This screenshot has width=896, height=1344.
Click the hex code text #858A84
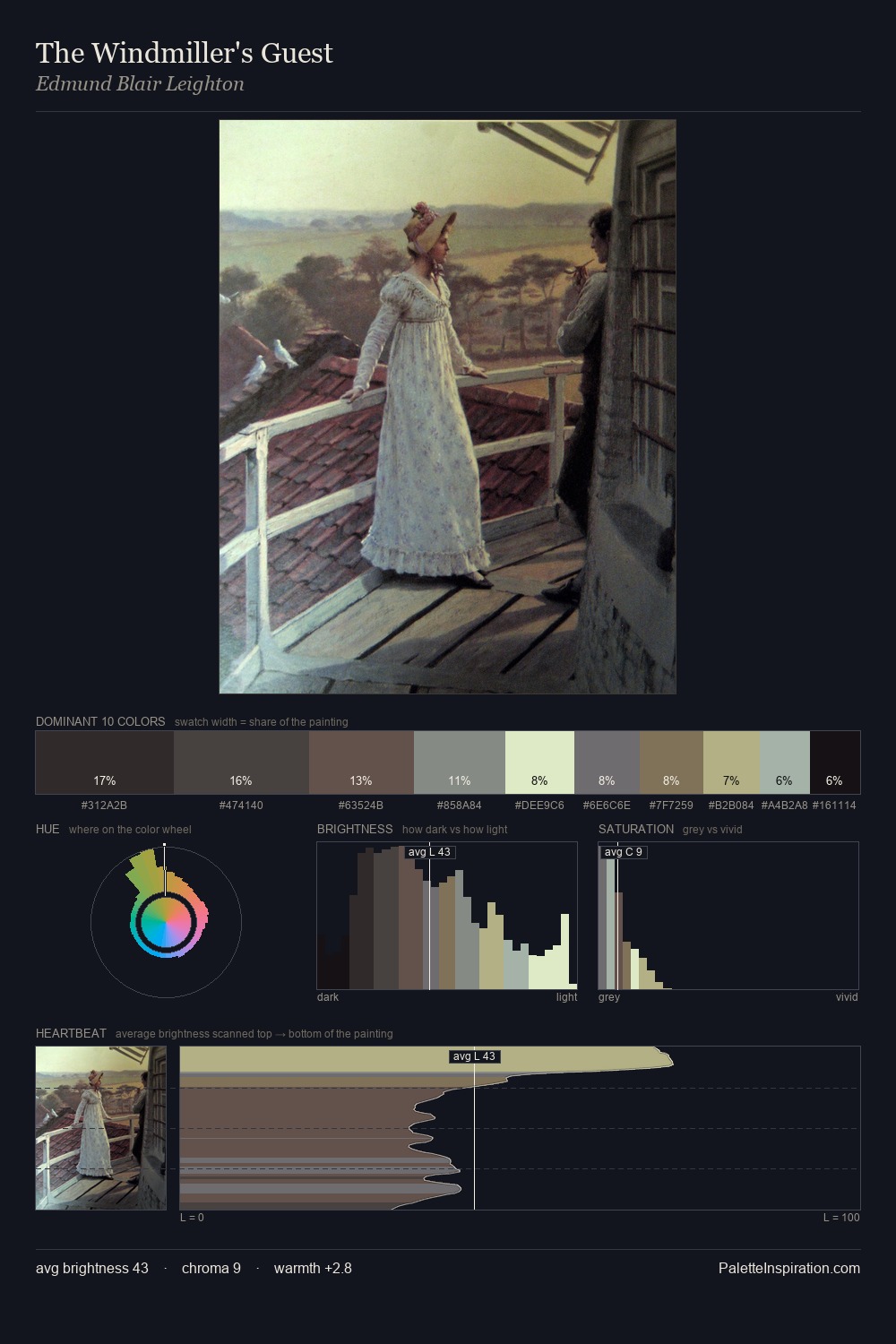pos(460,806)
